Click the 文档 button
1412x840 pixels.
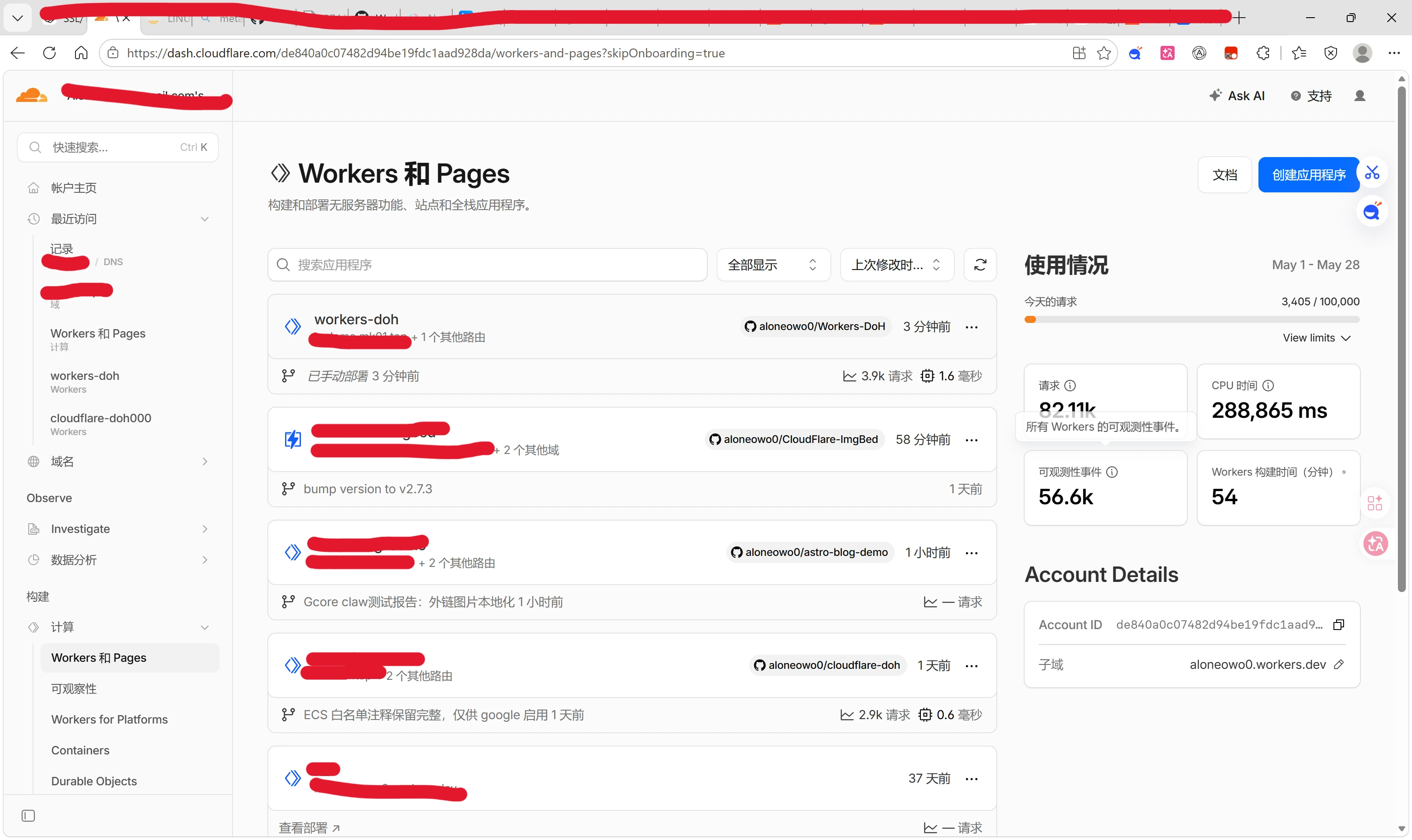[1224, 175]
